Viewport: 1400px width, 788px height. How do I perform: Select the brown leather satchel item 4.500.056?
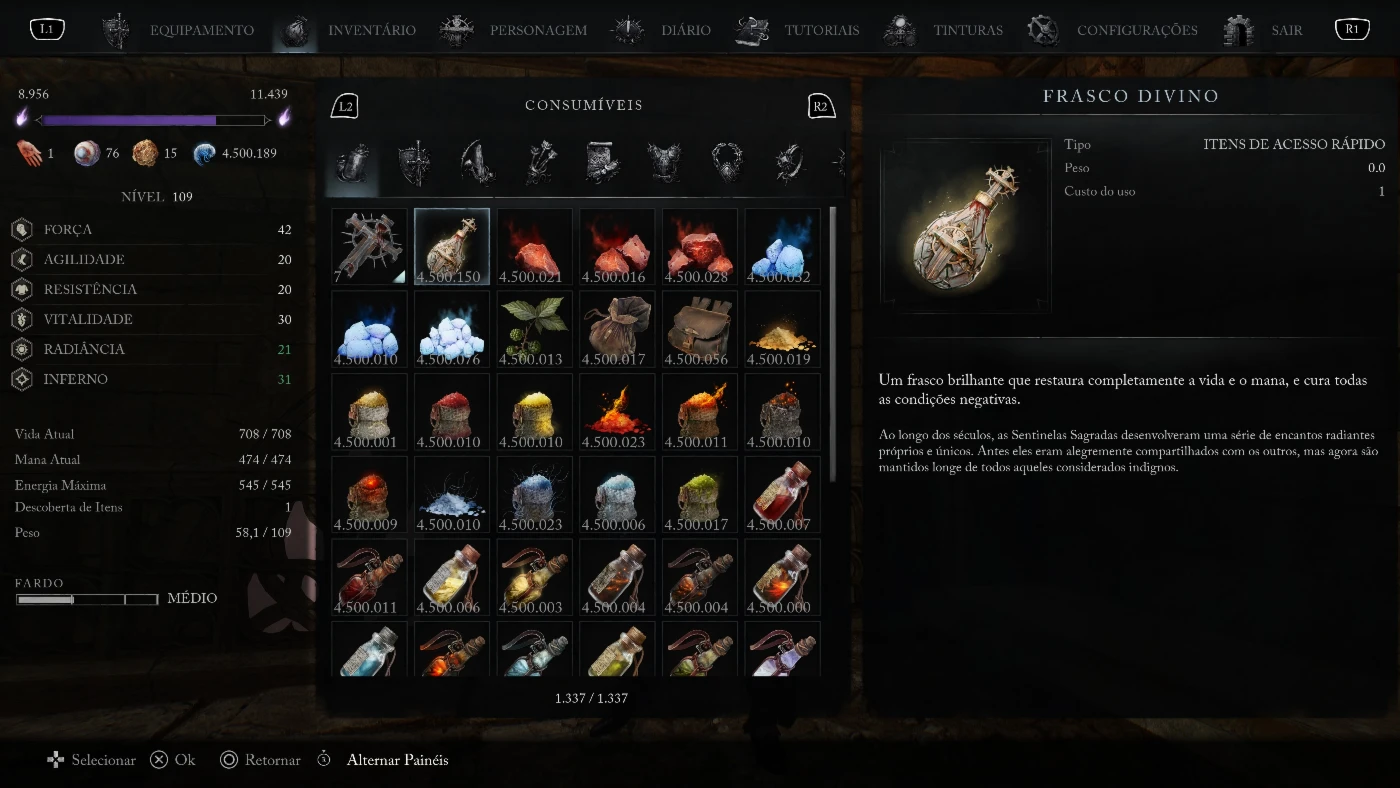tap(700, 329)
